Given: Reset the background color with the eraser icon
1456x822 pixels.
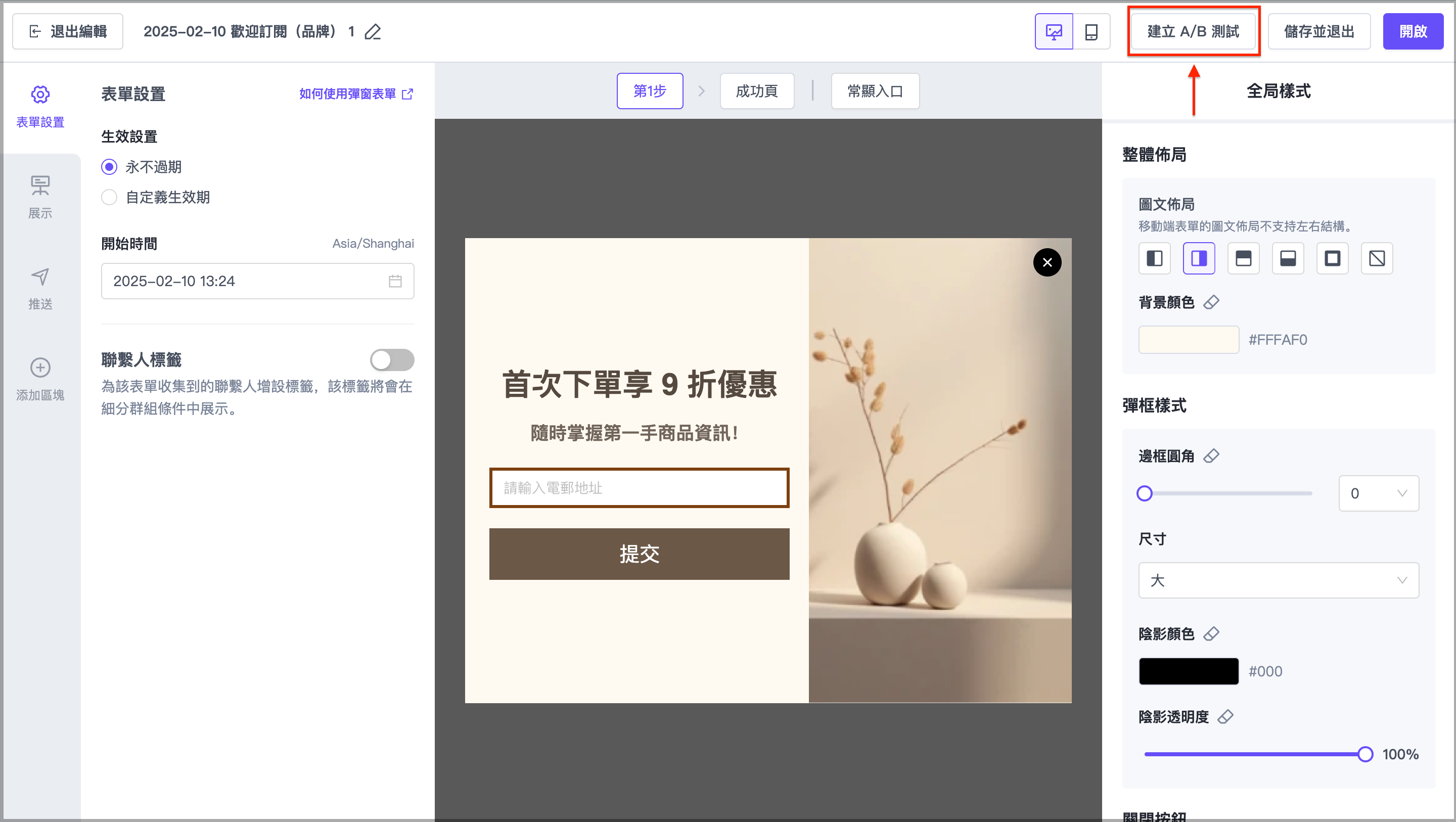Looking at the screenshot, I should [1211, 302].
